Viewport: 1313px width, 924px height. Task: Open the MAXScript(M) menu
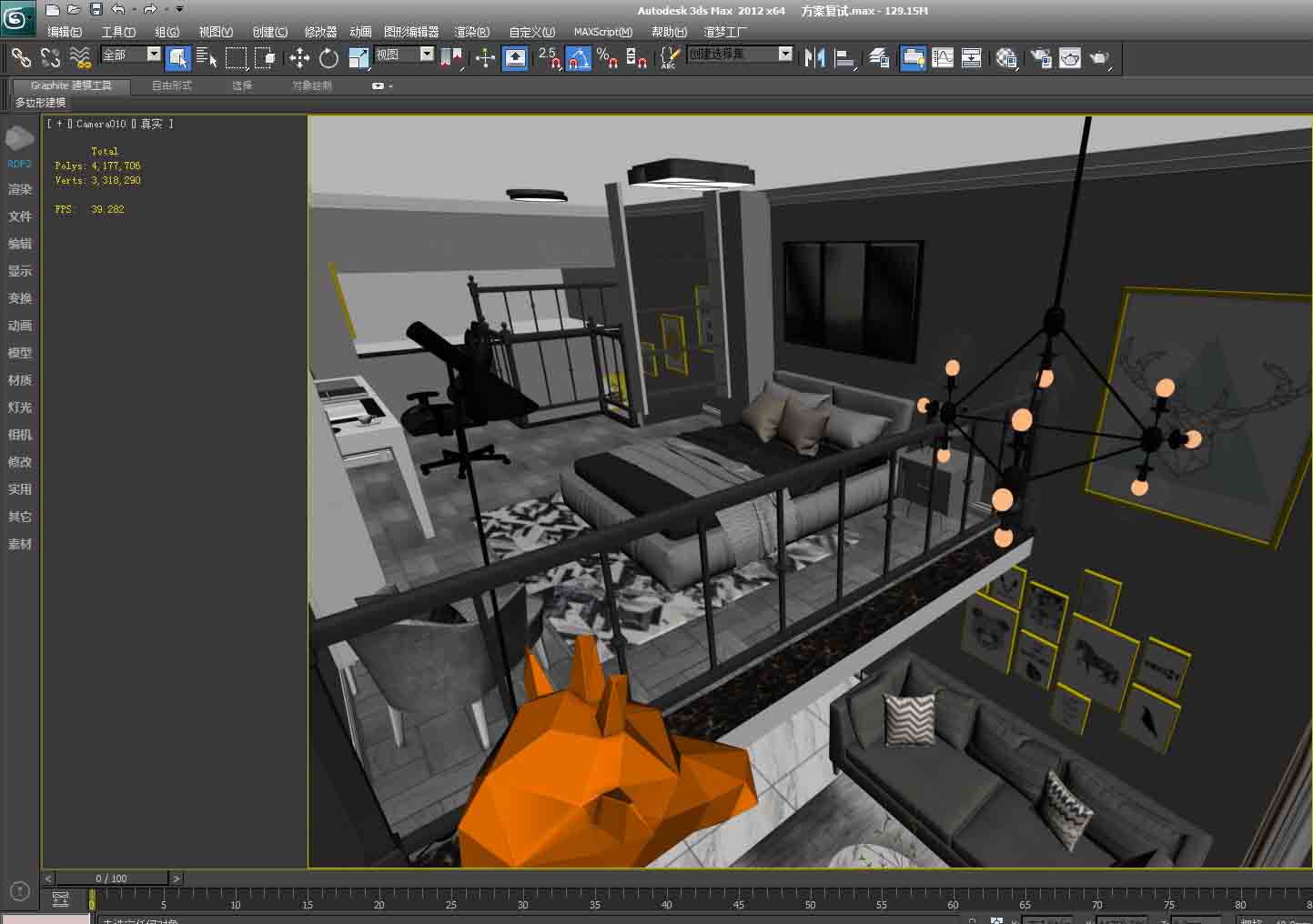603,32
